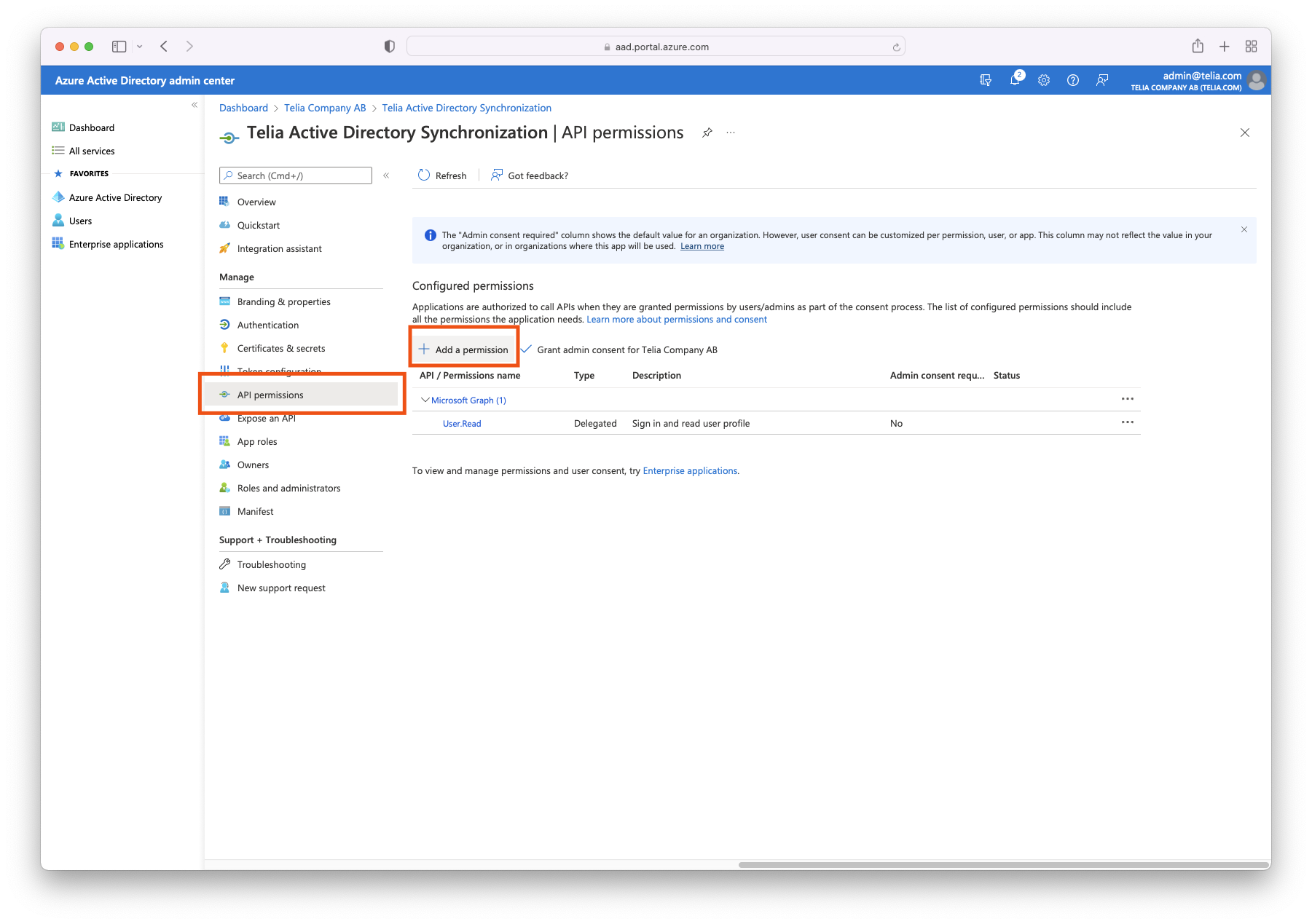Click Add a permission
The height and width of the screenshot is (924, 1312).
click(464, 350)
